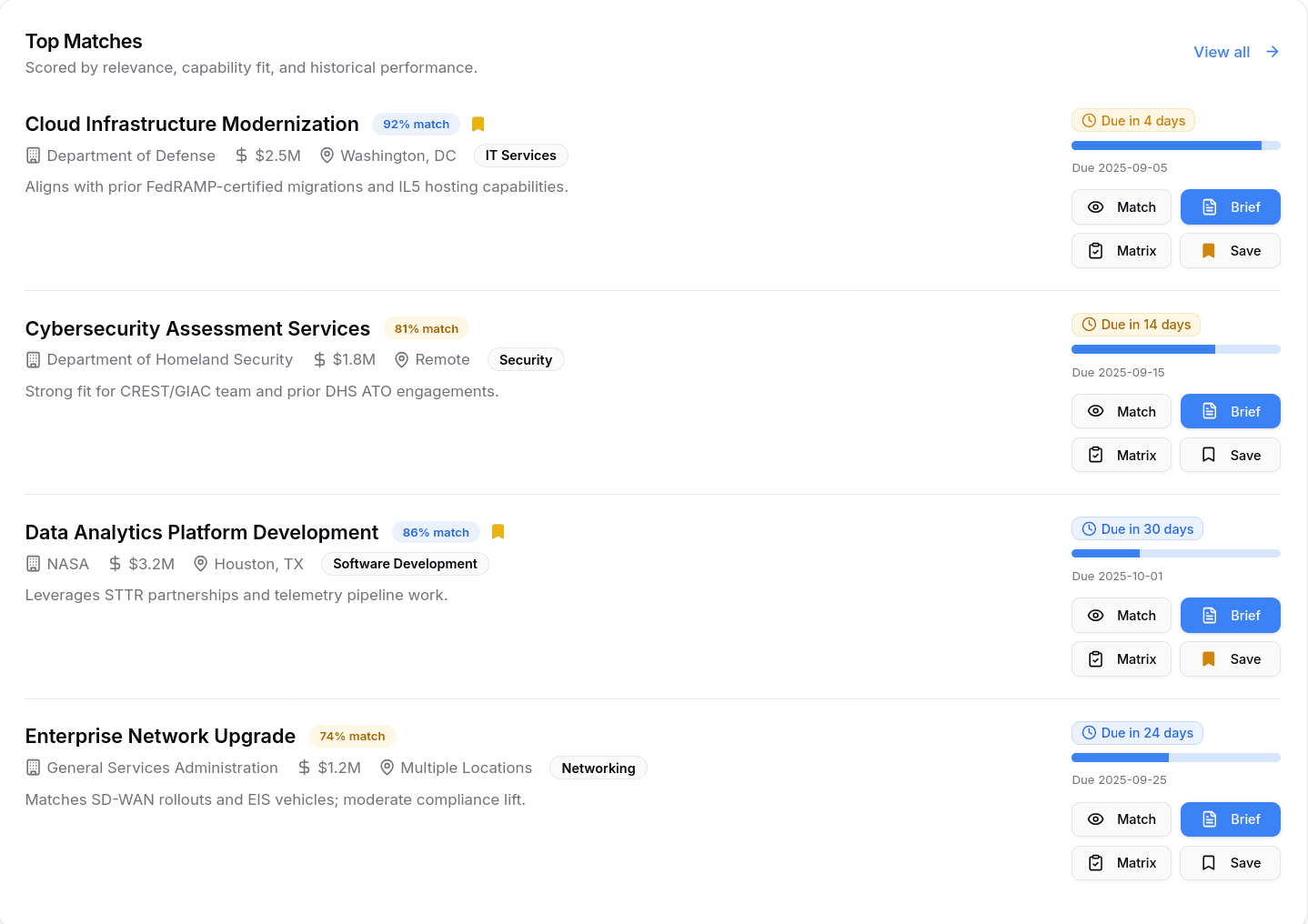Click the bookmark icon next to Data Analytics title
This screenshot has height=924, width=1308.
(498, 532)
